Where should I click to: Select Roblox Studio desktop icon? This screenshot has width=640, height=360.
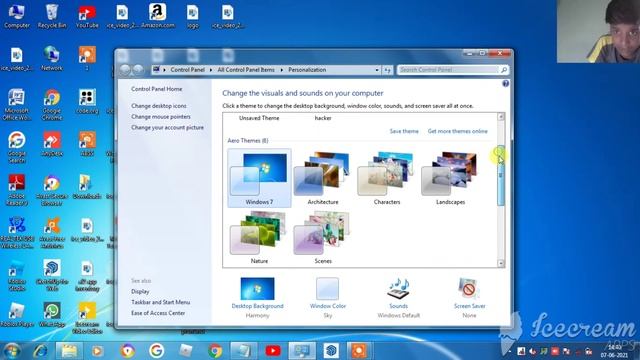coord(17,276)
